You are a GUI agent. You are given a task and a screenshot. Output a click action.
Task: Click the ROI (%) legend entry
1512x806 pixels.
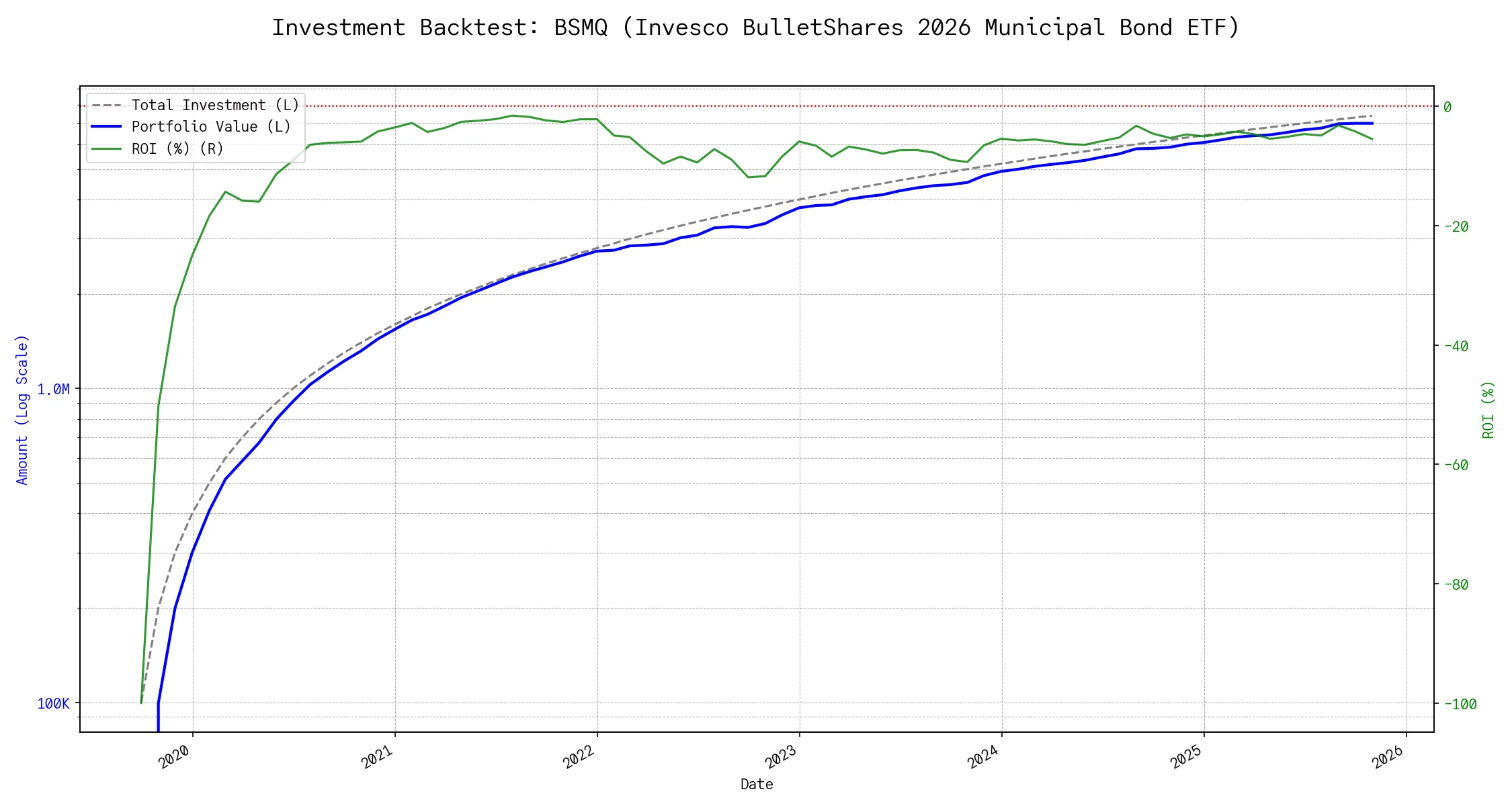177,149
